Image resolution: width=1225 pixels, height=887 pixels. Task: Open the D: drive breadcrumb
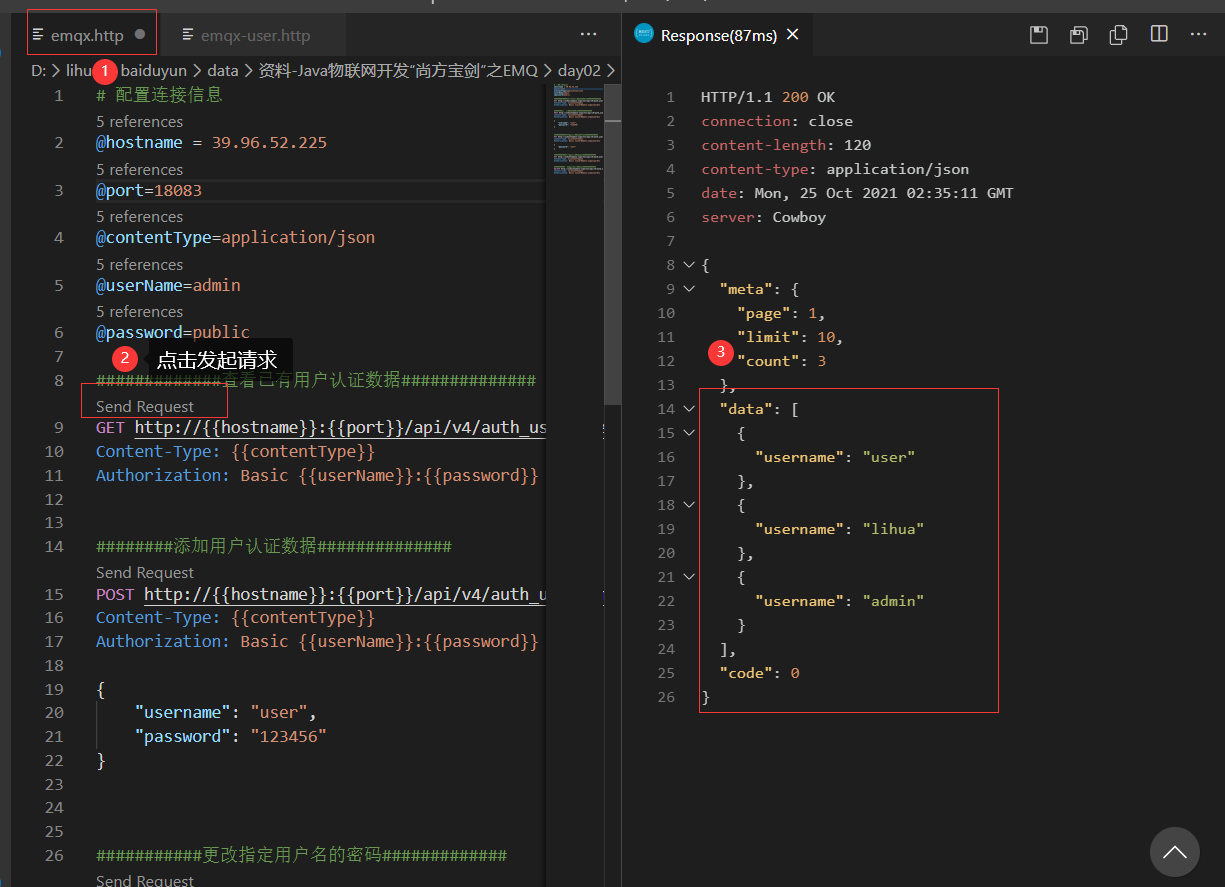(x=38, y=70)
